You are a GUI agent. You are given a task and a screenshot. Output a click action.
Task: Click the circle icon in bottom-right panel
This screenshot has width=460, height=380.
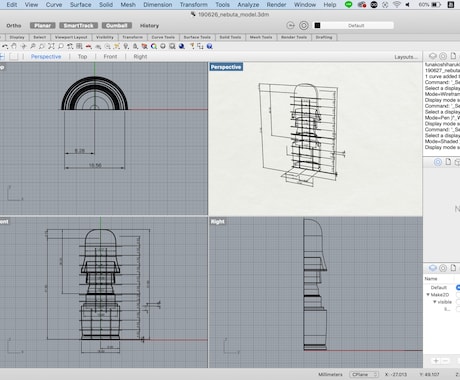click(443, 268)
